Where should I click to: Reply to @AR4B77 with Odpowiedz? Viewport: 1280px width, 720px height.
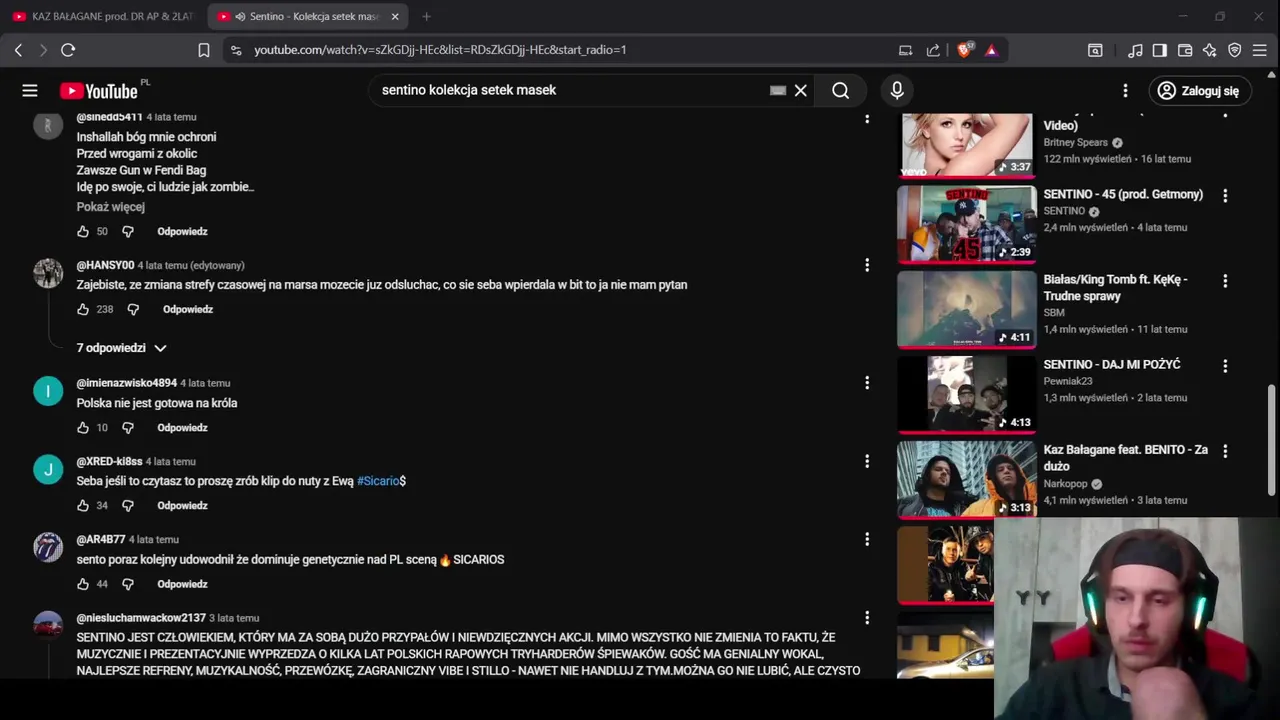[x=182, y=584]
